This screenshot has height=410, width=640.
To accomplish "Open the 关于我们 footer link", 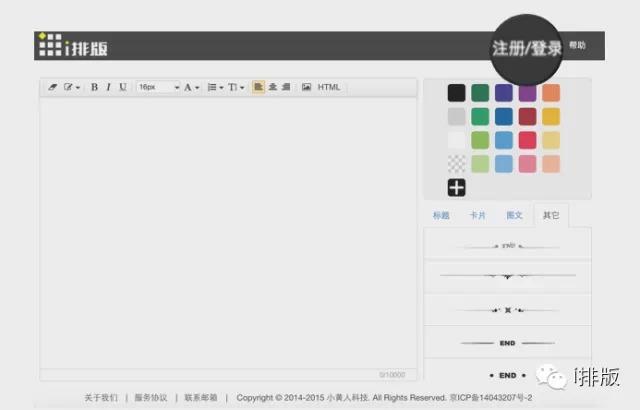I will pos(101,397).
